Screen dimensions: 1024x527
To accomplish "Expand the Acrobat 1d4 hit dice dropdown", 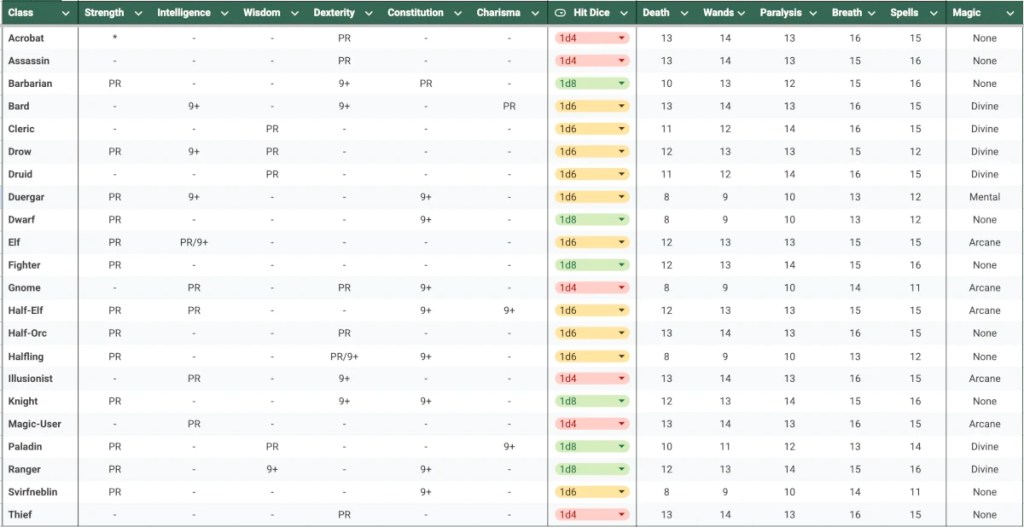I will click(622, 38).
